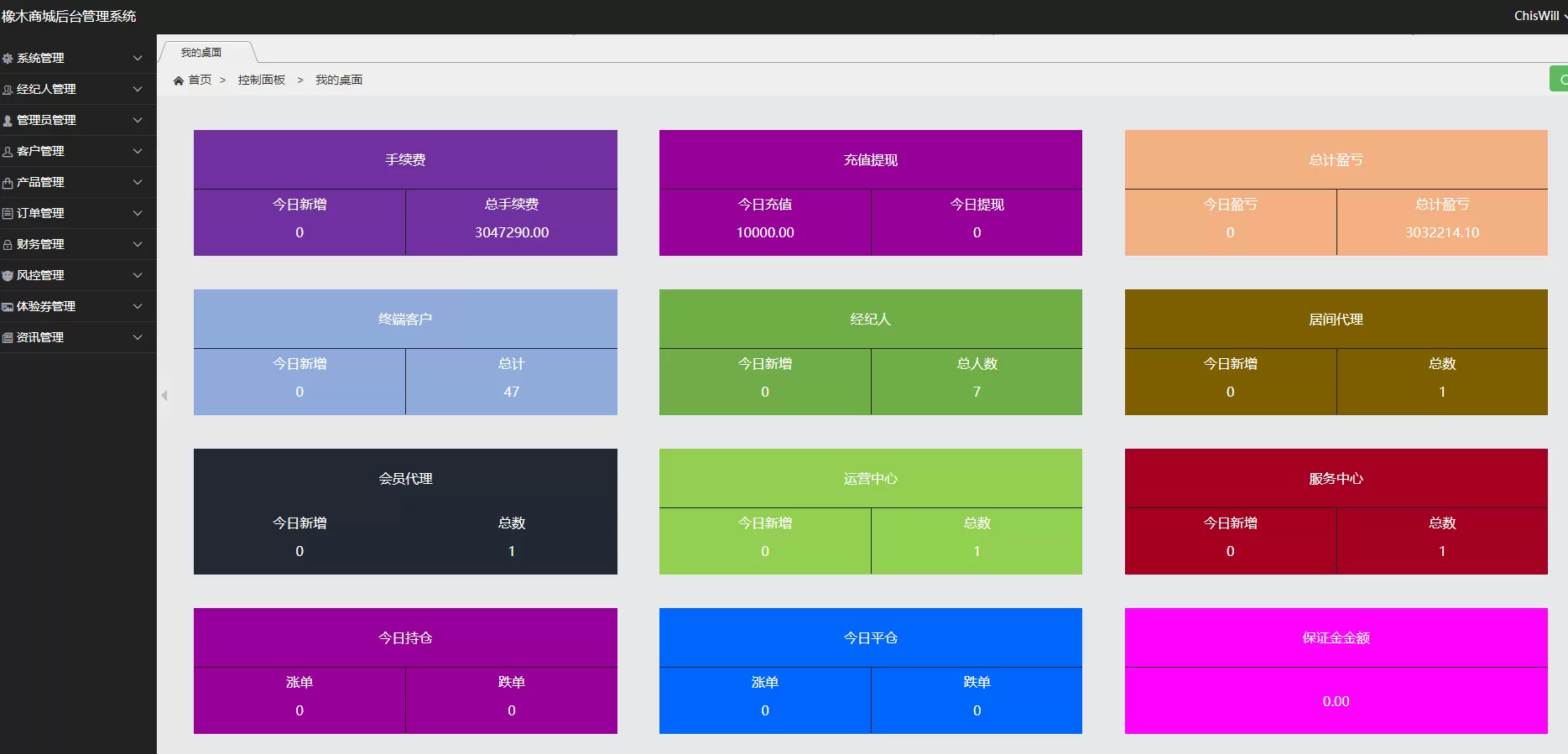Click the 控制面板 breadcrumb link
The height and width of the screenshot is (754, 1568).
coord(261,80)
